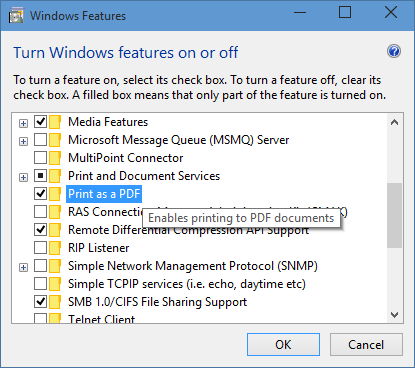Screen dimensions: 415x368
Task: Check the MultiPoint Connector checkbox
Action: 41,158
